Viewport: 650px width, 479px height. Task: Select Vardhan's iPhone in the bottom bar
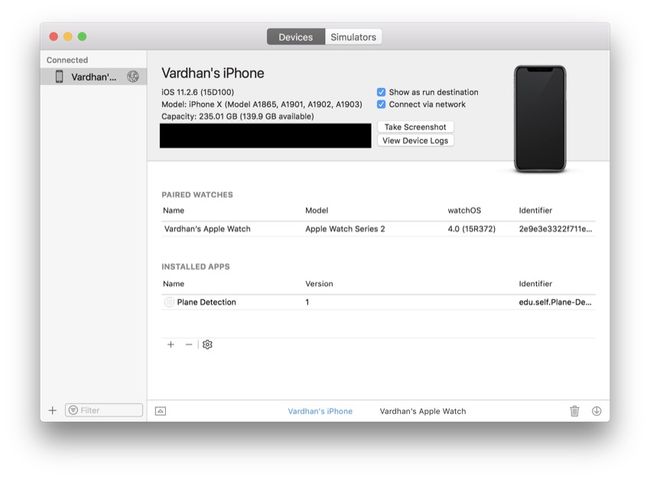320,411
